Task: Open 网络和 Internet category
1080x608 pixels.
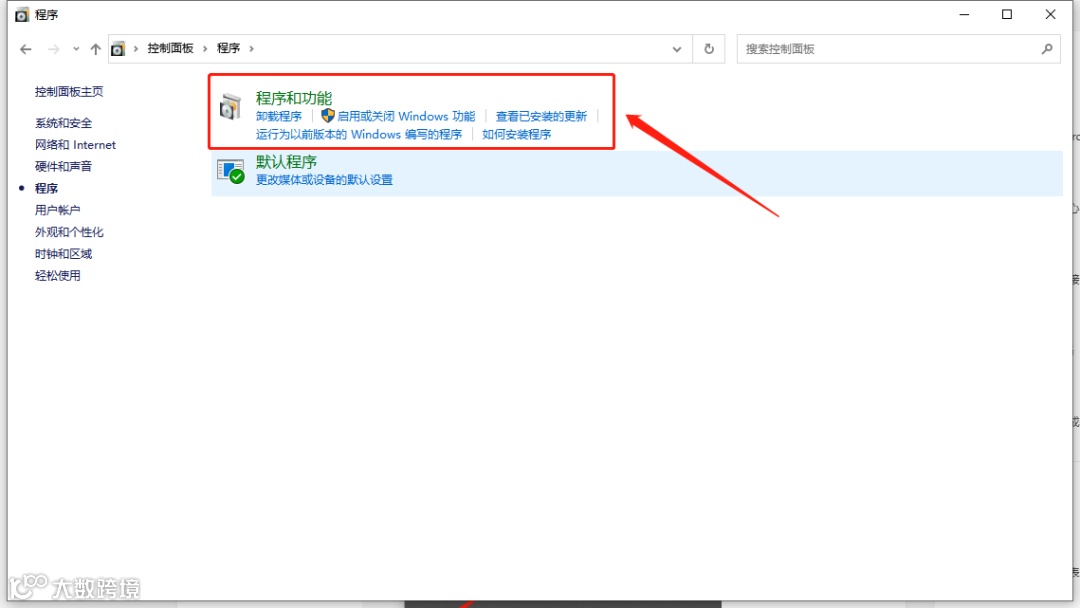Action: 75,145
